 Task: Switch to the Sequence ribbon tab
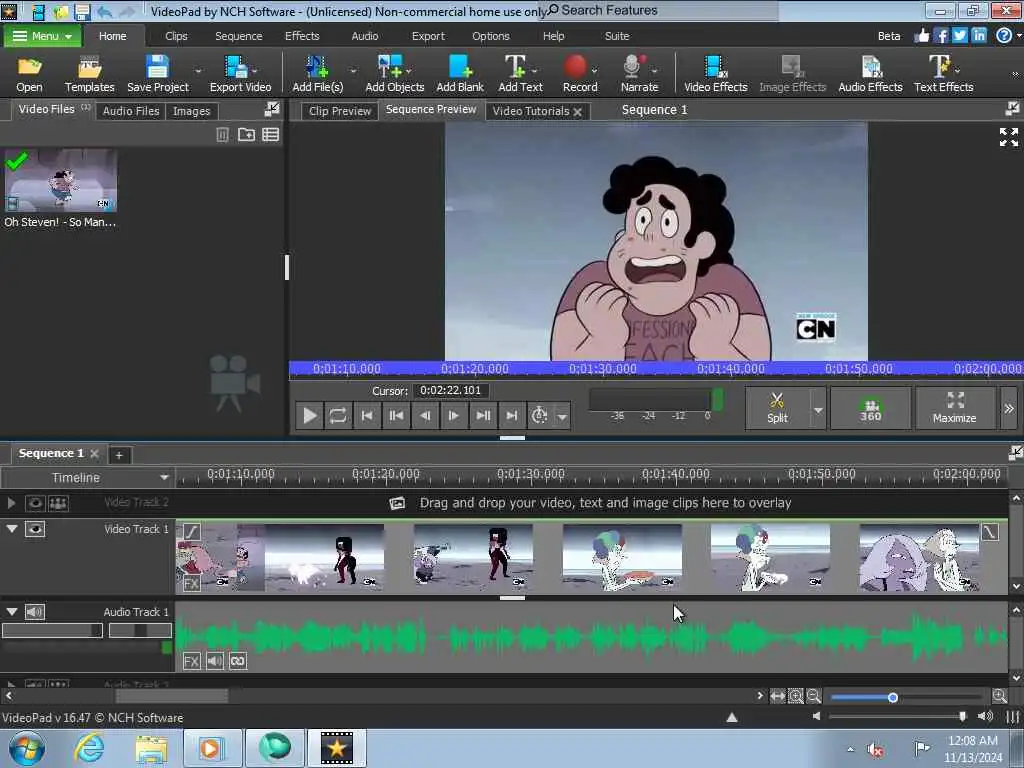point(238,36)
